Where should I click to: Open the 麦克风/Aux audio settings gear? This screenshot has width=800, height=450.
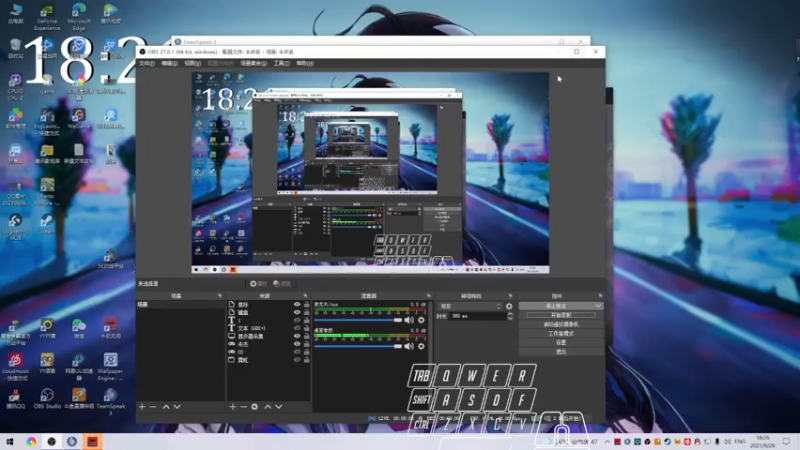[421, 320]
